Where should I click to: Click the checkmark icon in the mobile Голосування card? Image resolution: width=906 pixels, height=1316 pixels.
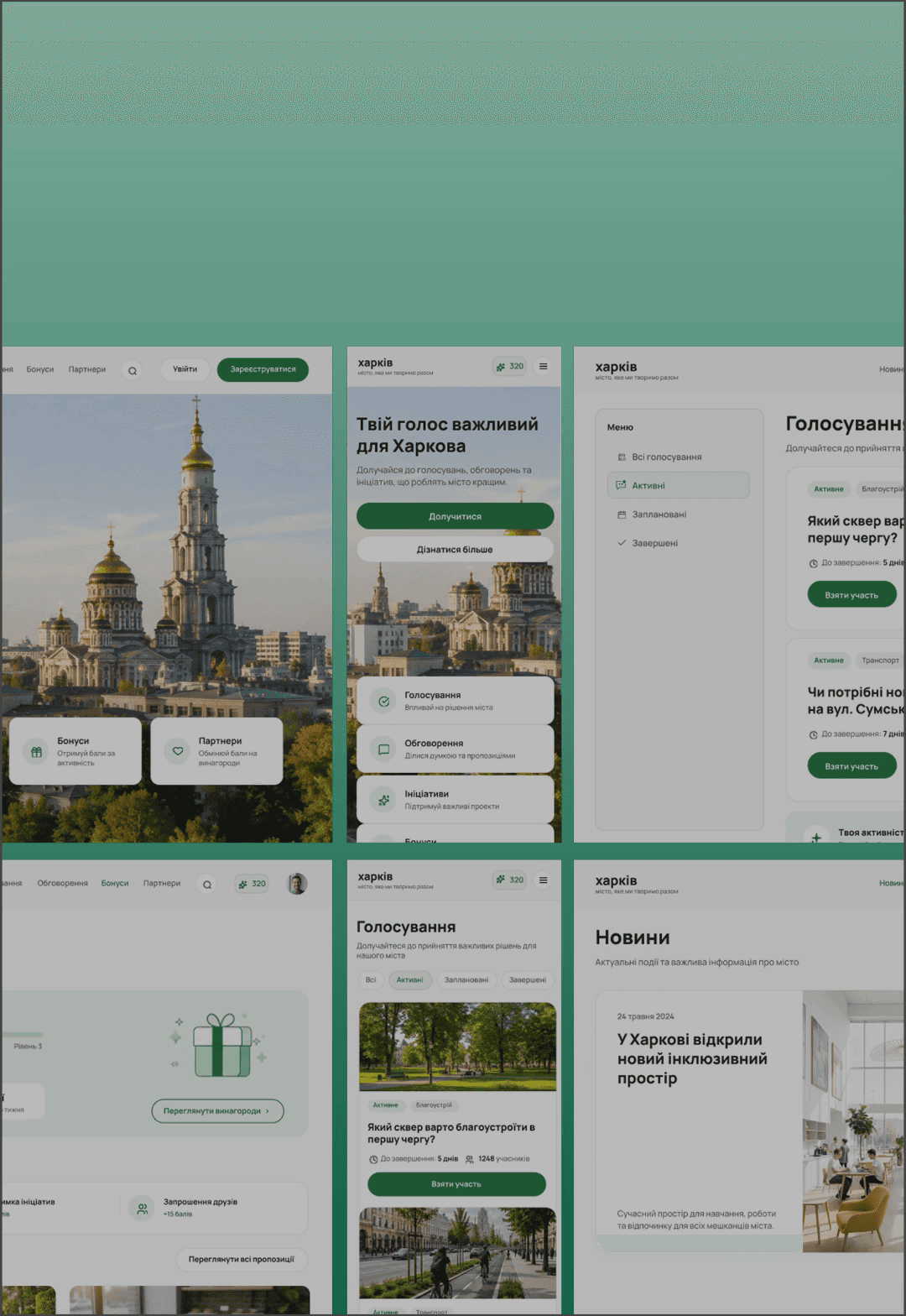point(383,701)
